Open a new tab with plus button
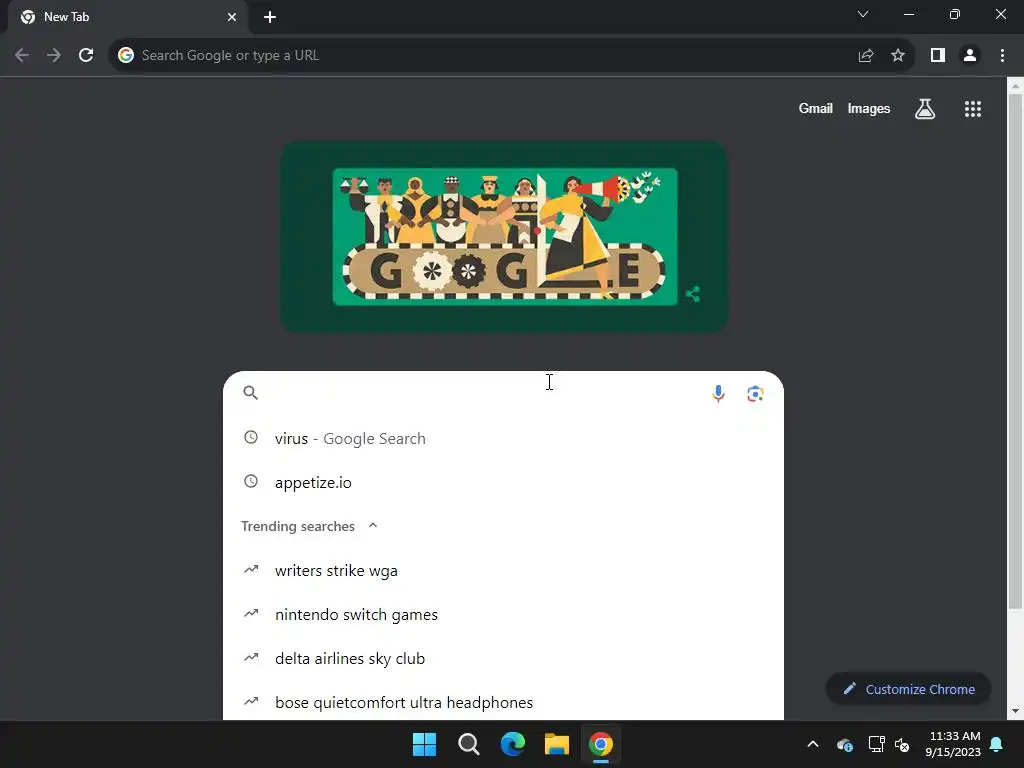The width and height of the screenshot is (1024, 768). click(x=270, y=17)
